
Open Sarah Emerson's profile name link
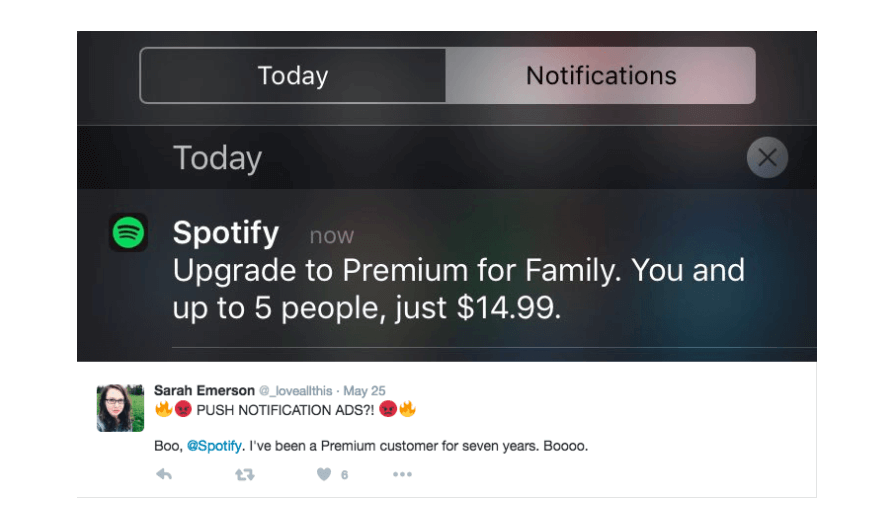[204, 391]
